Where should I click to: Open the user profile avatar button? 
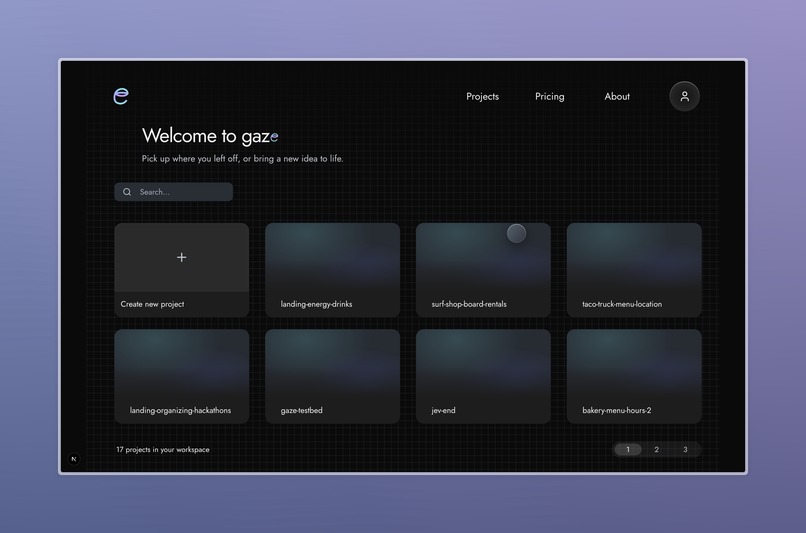coord(684,96)
